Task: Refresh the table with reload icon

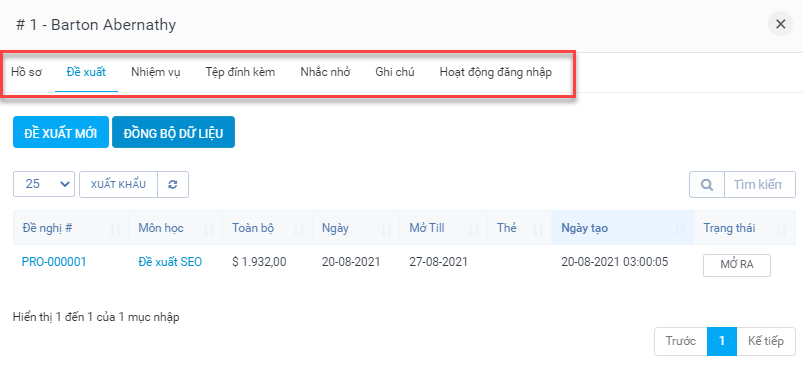Action: pyautogui.click(x=173, y=184)
